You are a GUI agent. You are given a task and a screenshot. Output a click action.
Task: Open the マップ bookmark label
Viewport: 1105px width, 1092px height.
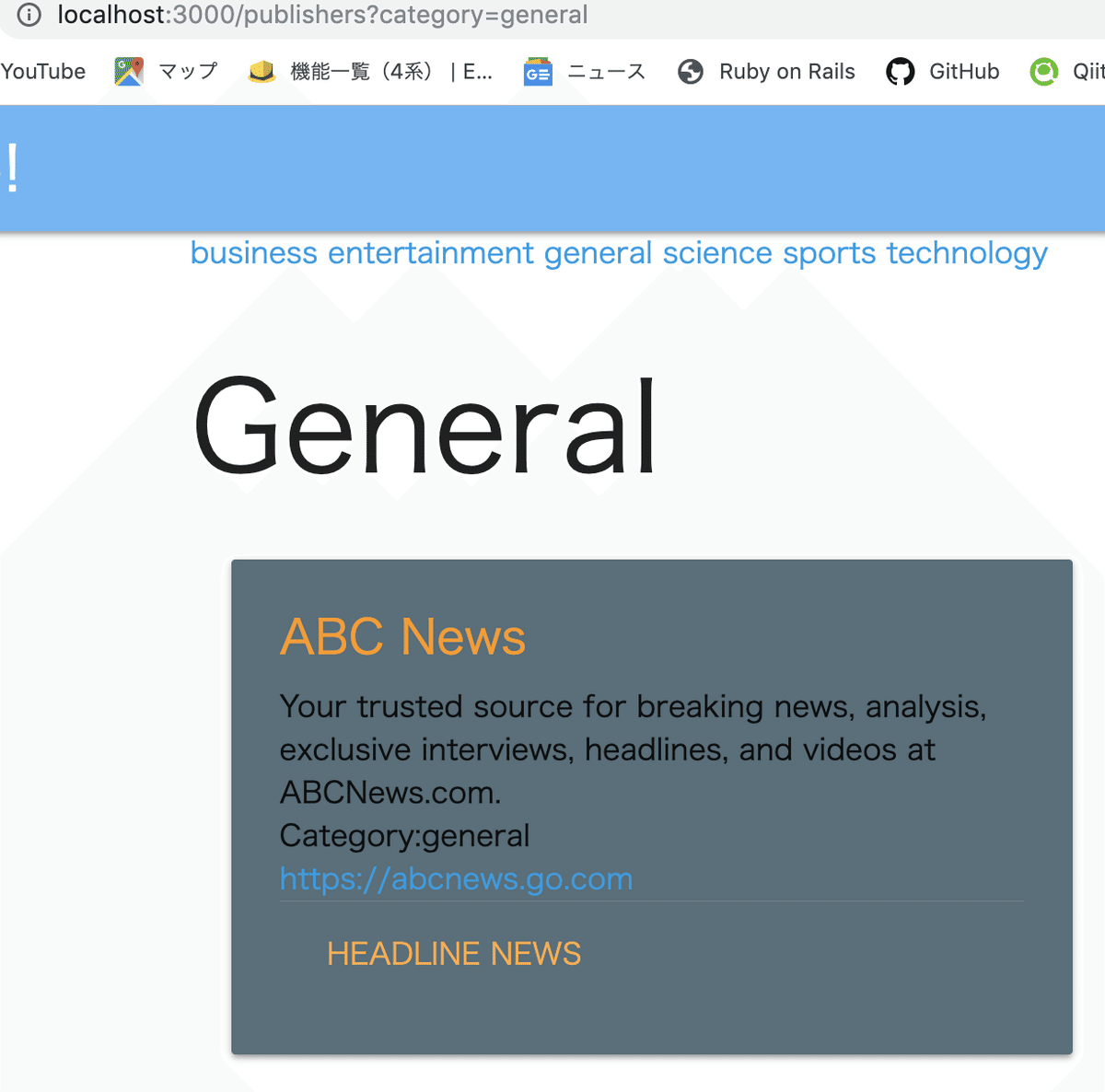[188, 72]
